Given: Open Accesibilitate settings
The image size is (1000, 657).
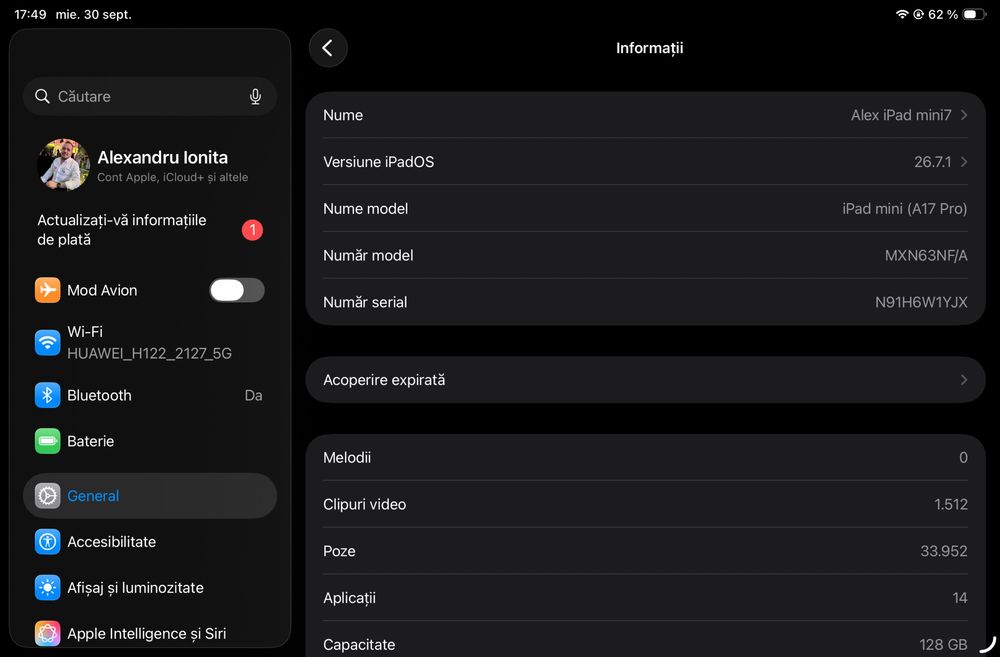Looking at the screenshot, I should coord(150,542).
